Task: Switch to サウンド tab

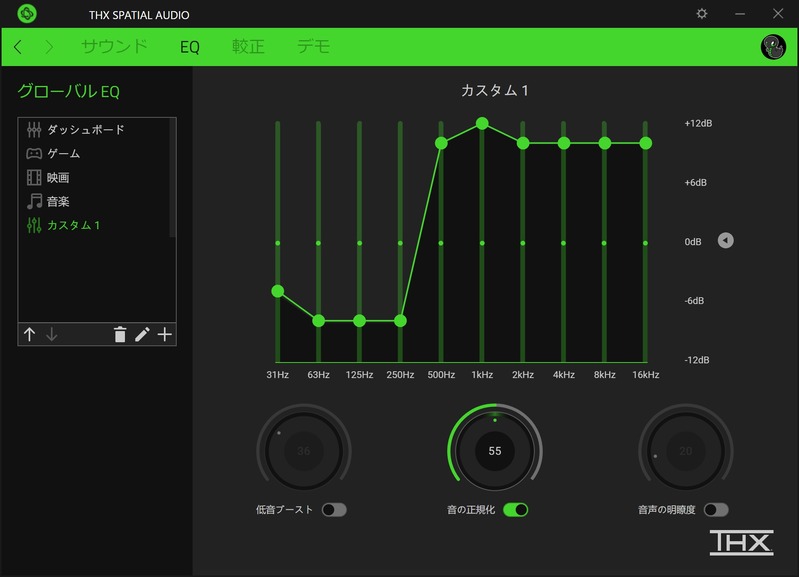Action: (114, 47)
